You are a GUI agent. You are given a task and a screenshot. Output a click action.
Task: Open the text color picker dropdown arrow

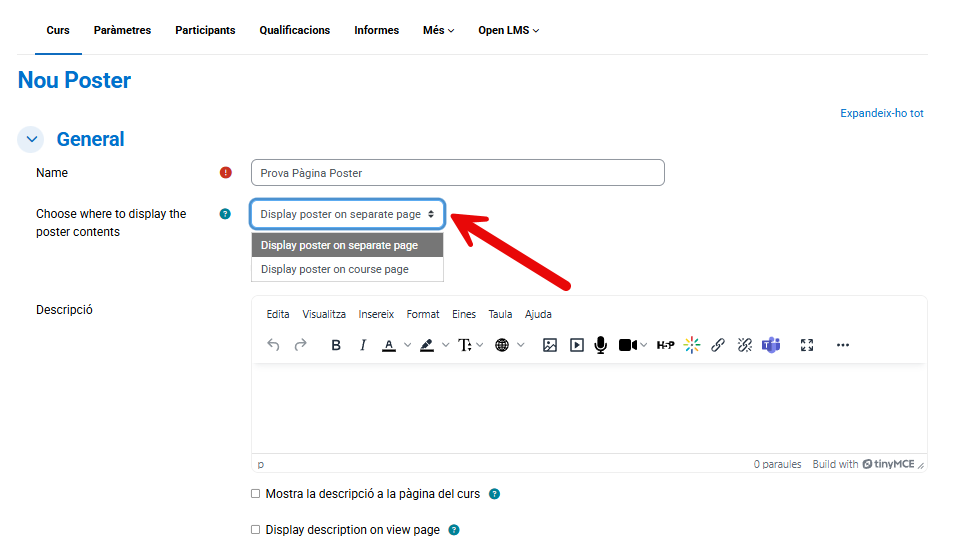click(407, 345)
